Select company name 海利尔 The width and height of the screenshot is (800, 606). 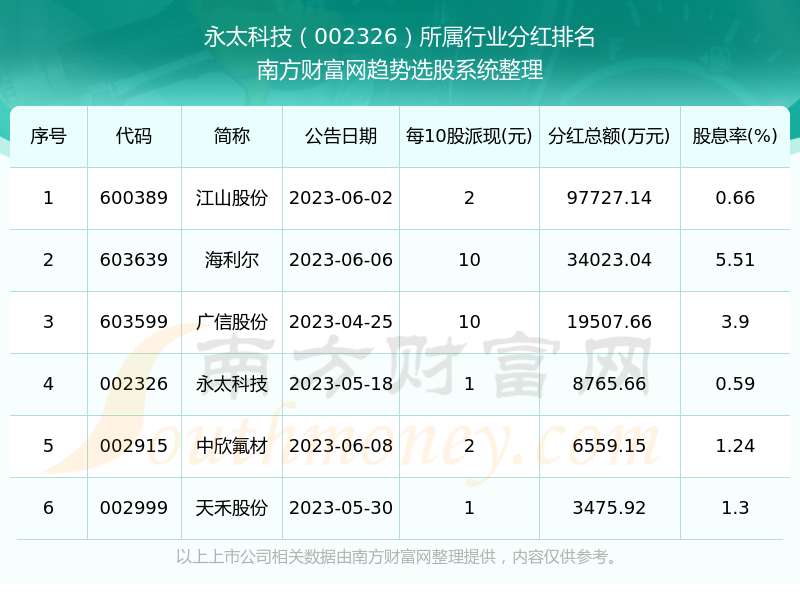(232, 260)
